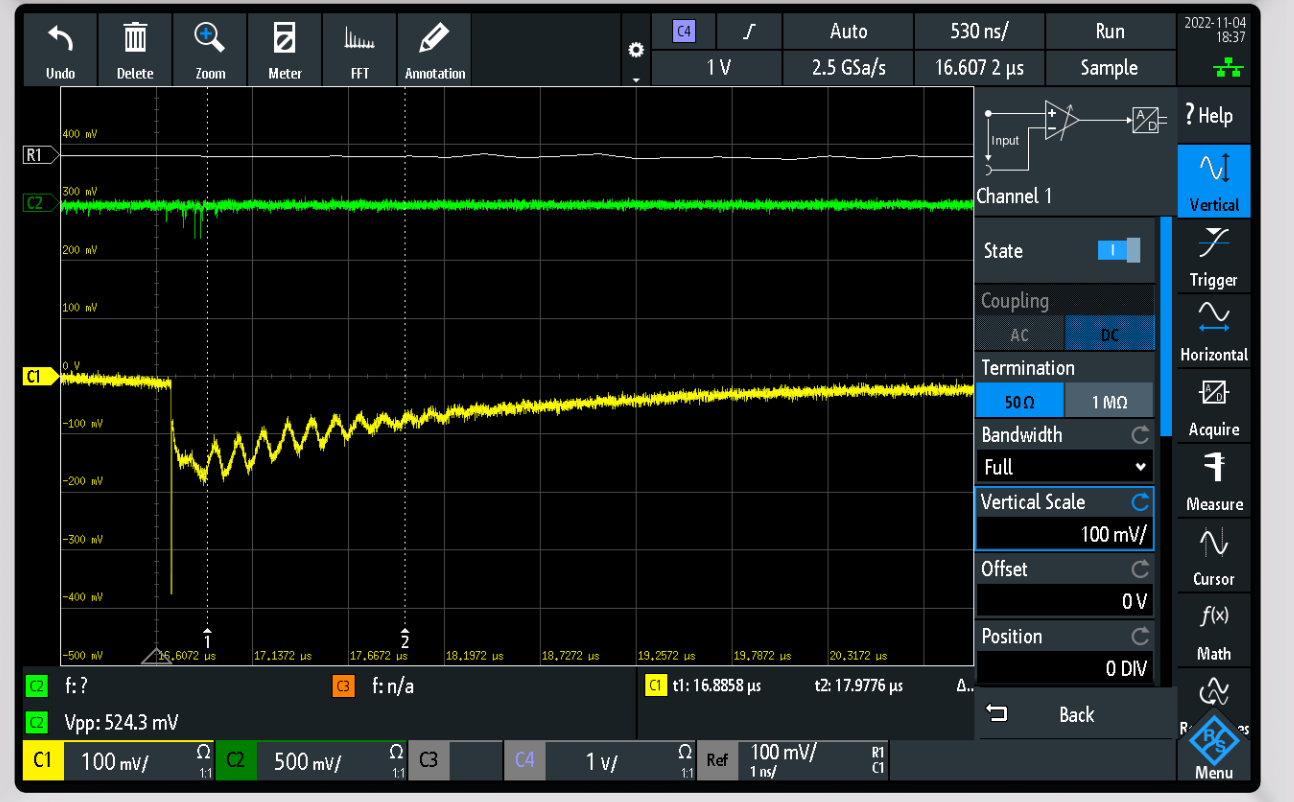Open the Horizontal settings tab
Image resolution: width=1294 pixels, height=802 pixels.
[x=1213, y=330]
